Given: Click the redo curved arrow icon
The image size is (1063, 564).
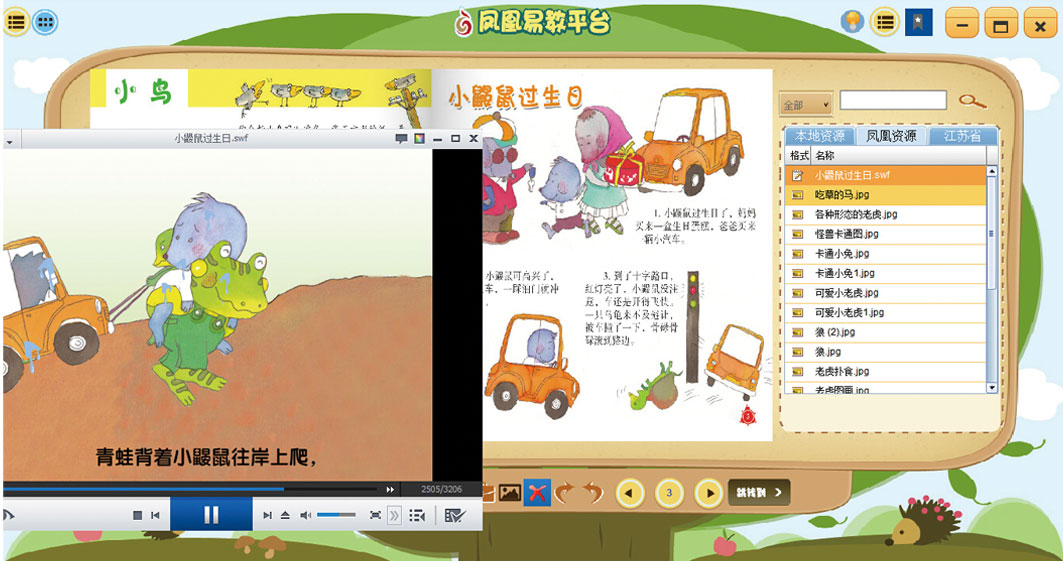Looking at the screenshot, I should [564, 493].
